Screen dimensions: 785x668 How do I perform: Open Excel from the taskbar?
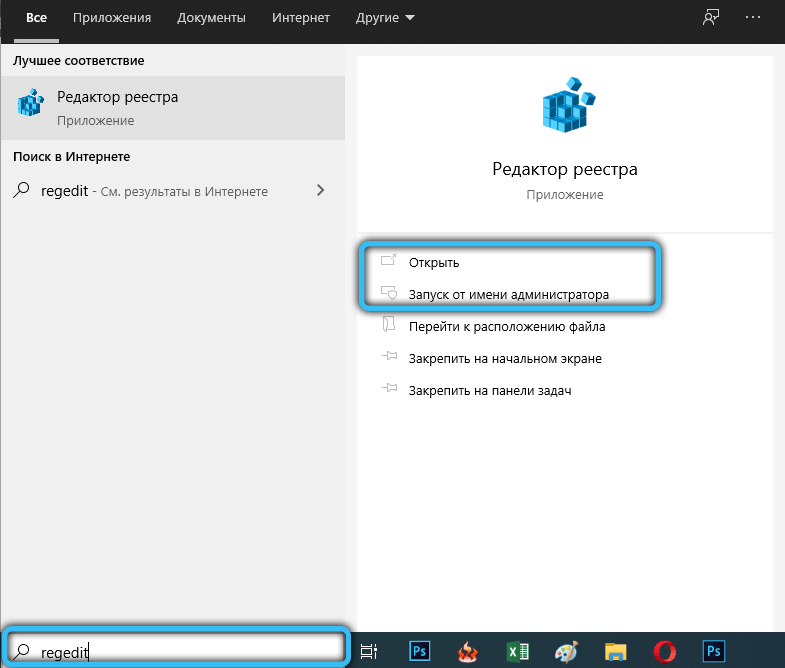click(x=518, y=651)
